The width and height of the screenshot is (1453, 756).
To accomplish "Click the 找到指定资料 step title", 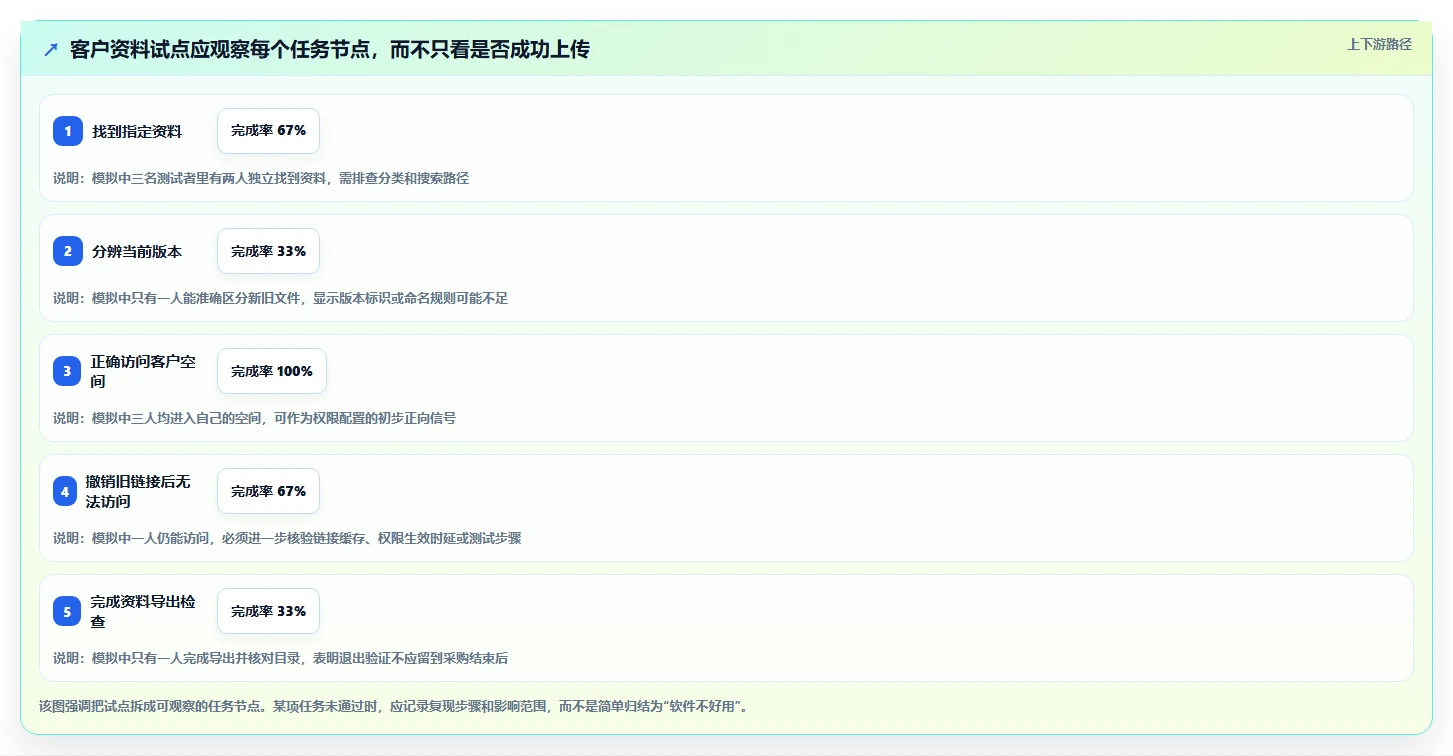I will point(137,131).
